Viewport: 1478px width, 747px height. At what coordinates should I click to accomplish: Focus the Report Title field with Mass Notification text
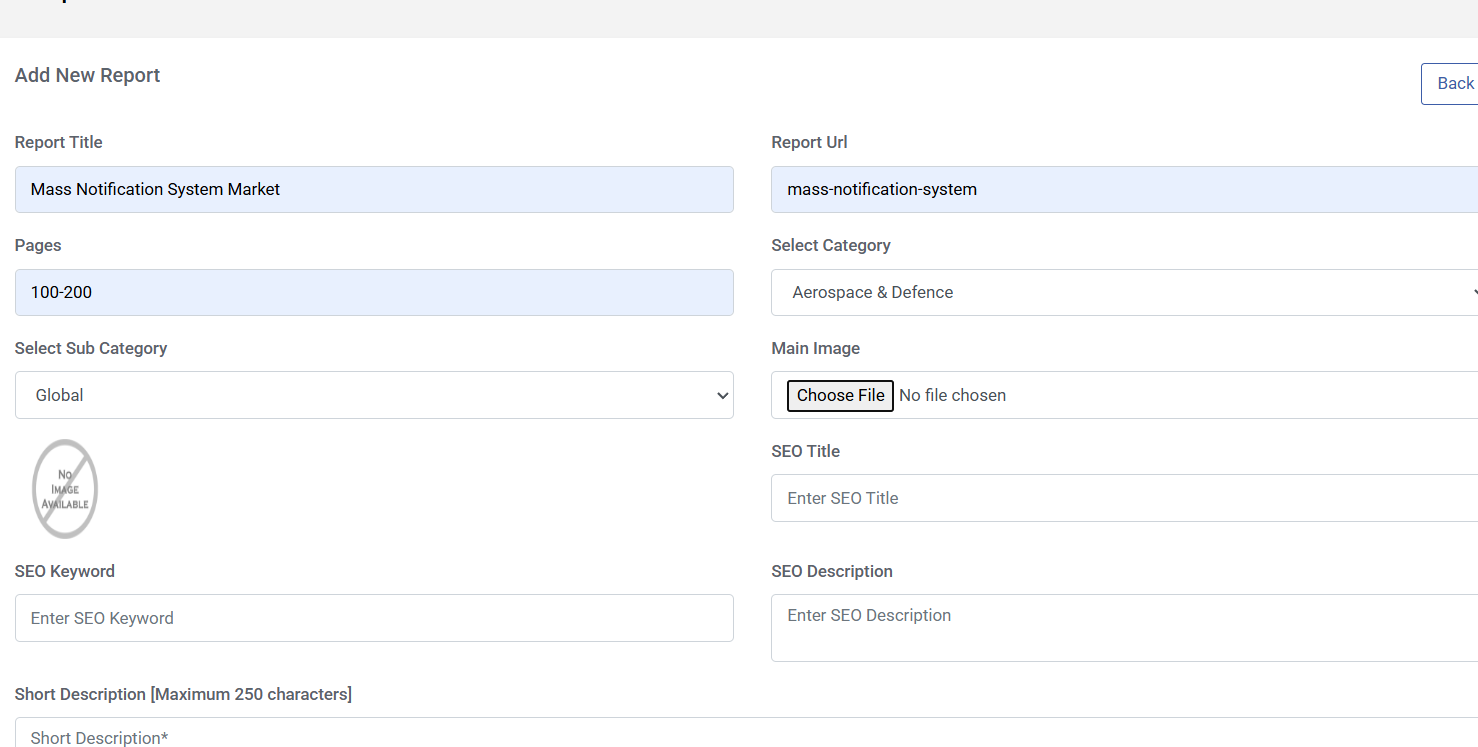click(x=374, y=190)
